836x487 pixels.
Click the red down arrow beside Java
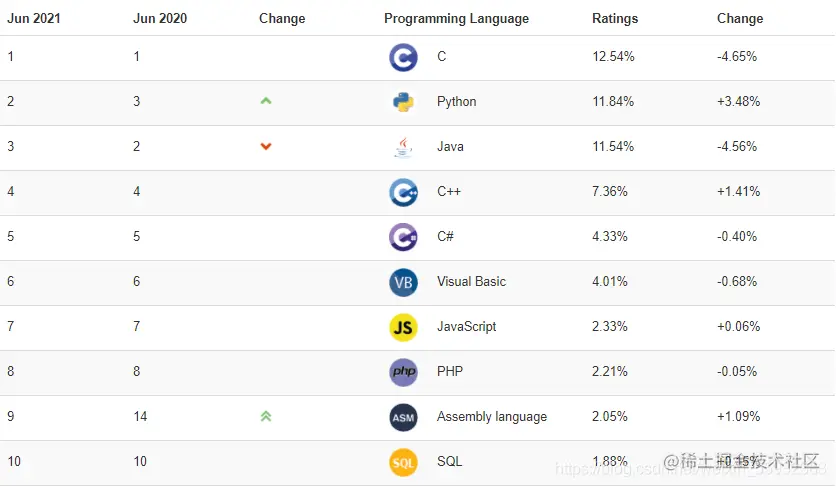click(266, 146)
